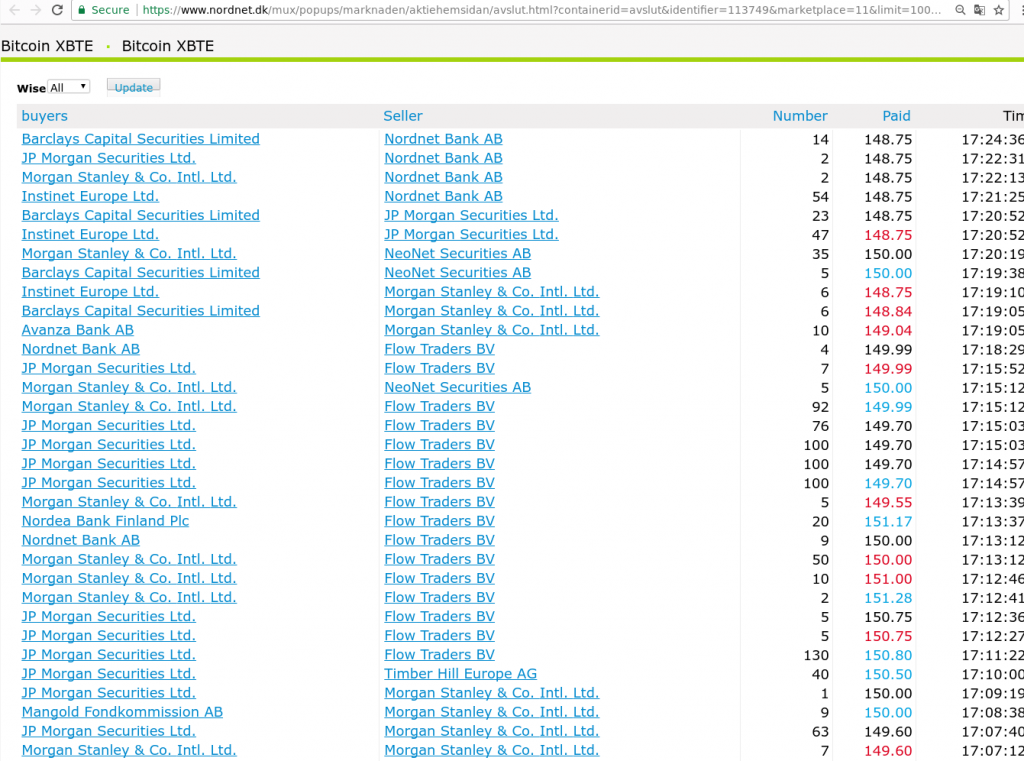Select the price 149.55 in Paid column
Image resolution: width=1024 pixels, height=761 pixels.
pos(888,502)
